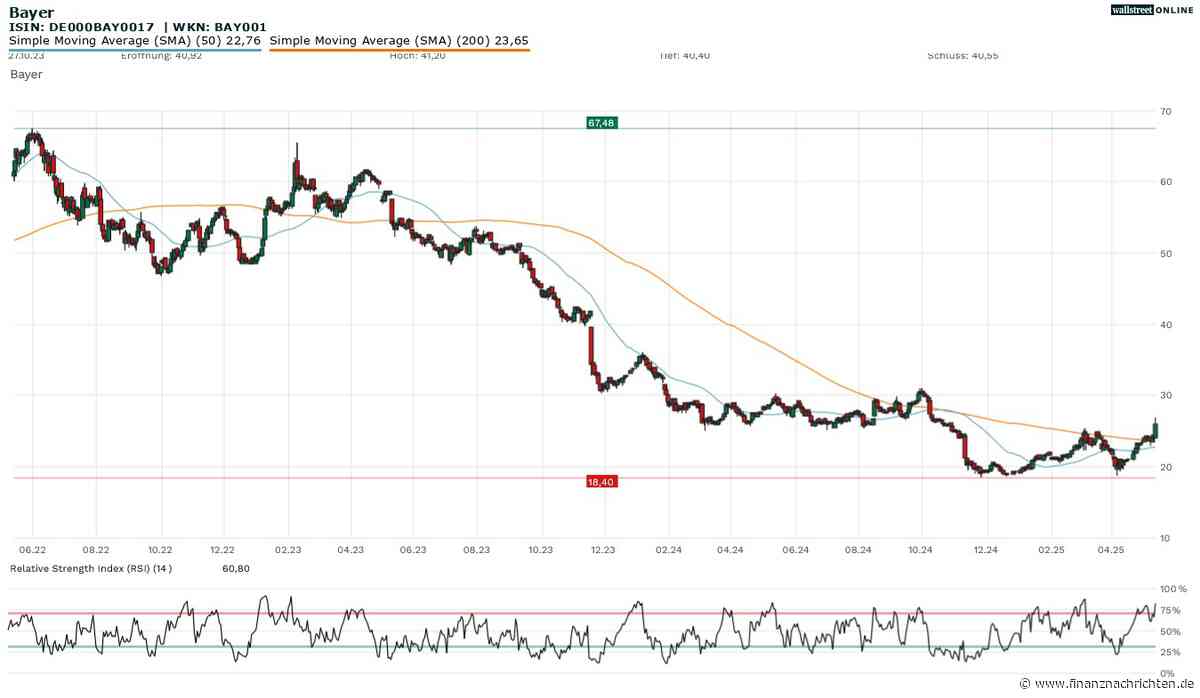The image size is (1200, 698).
Task: Click the 12.24 date label on the time axis
Action: coord(985,550)
